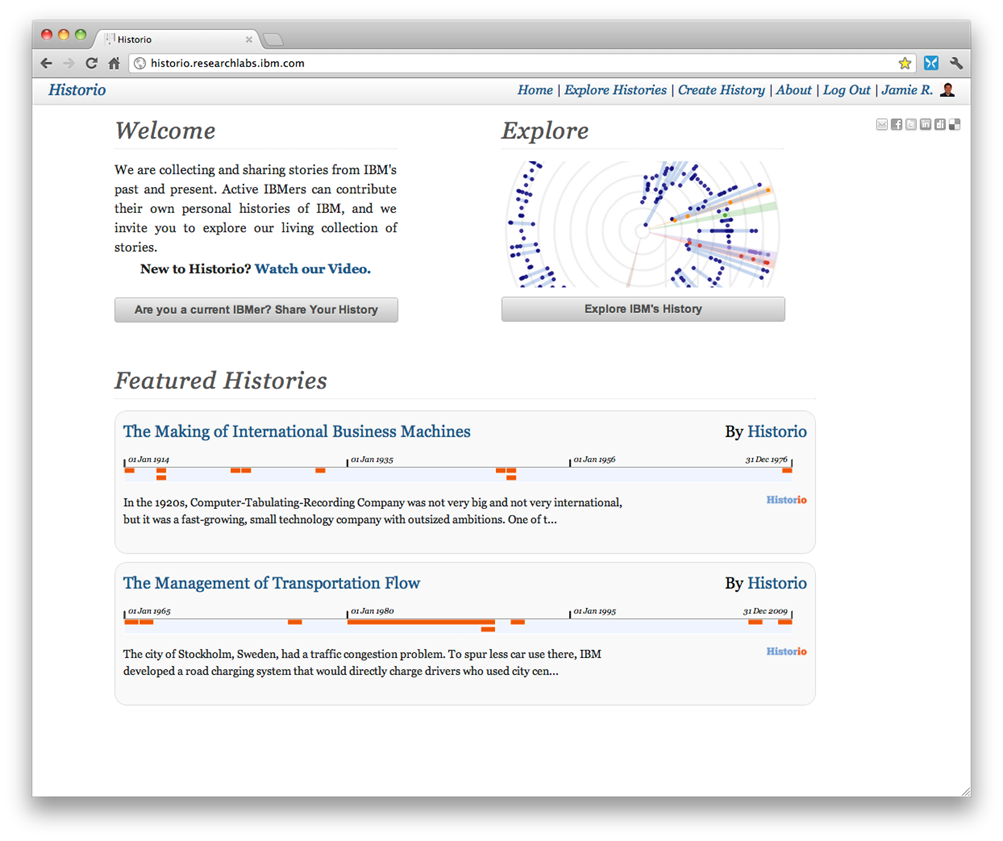Click the Featured Histories heading

(221, 381)
